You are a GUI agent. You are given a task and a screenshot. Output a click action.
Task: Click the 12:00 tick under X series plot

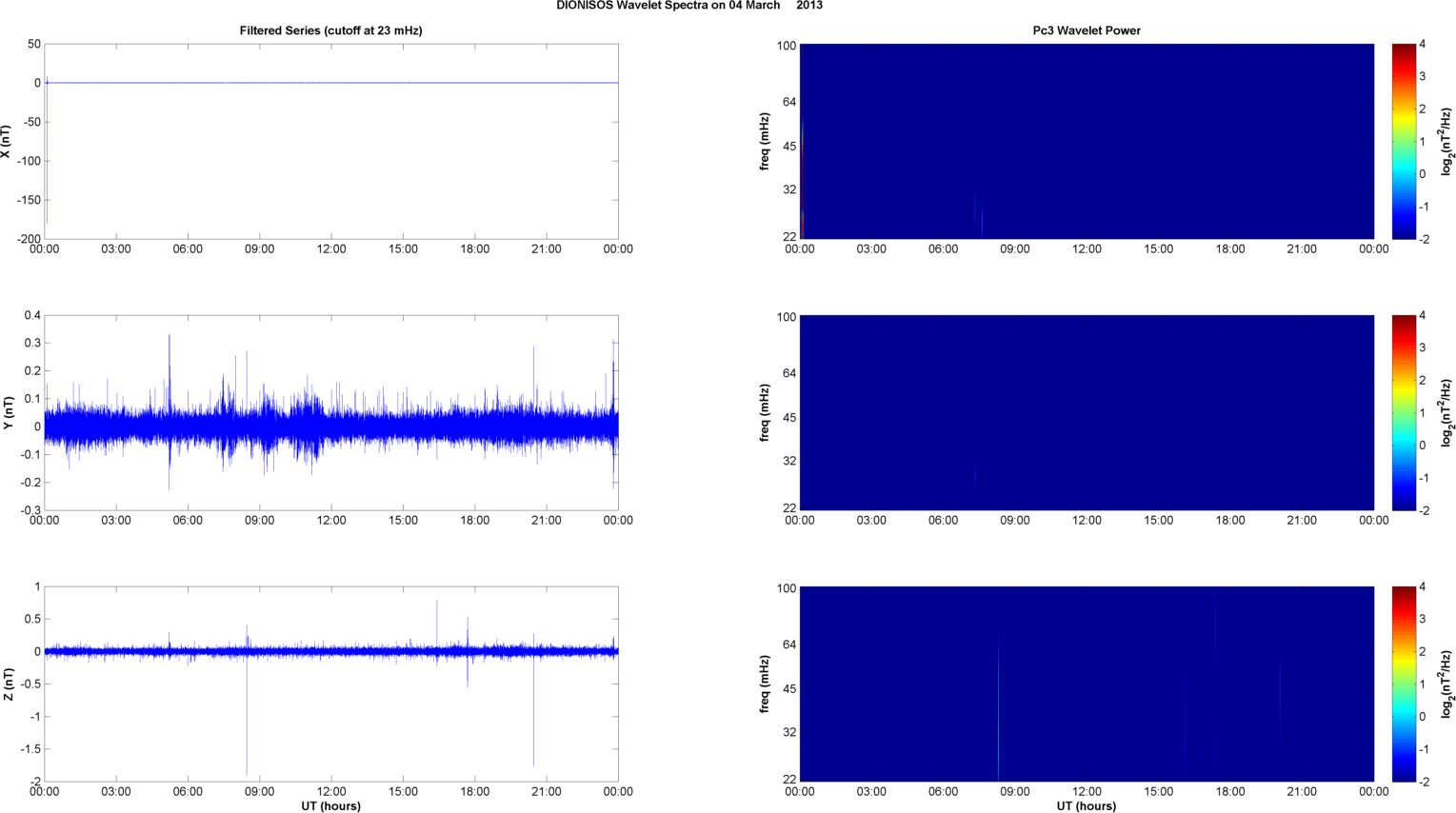pyautogui.click(x=331, y=249)
